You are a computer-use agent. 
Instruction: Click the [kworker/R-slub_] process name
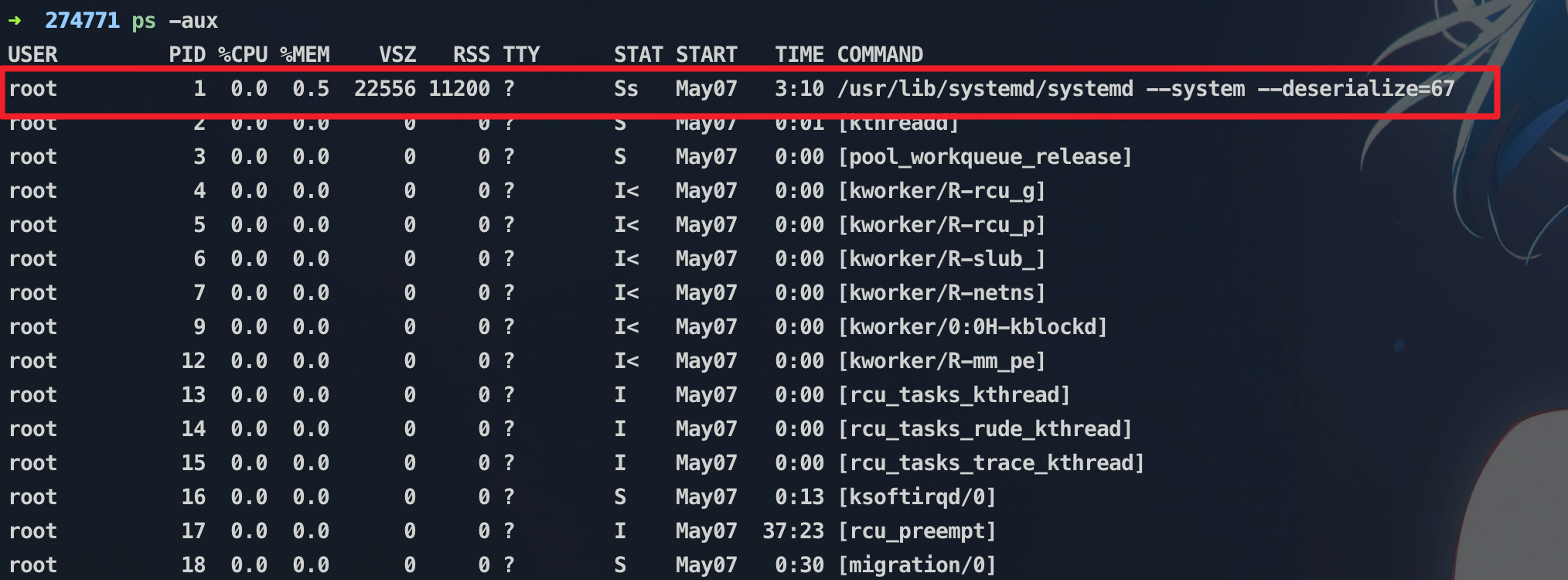coord(942,259)
